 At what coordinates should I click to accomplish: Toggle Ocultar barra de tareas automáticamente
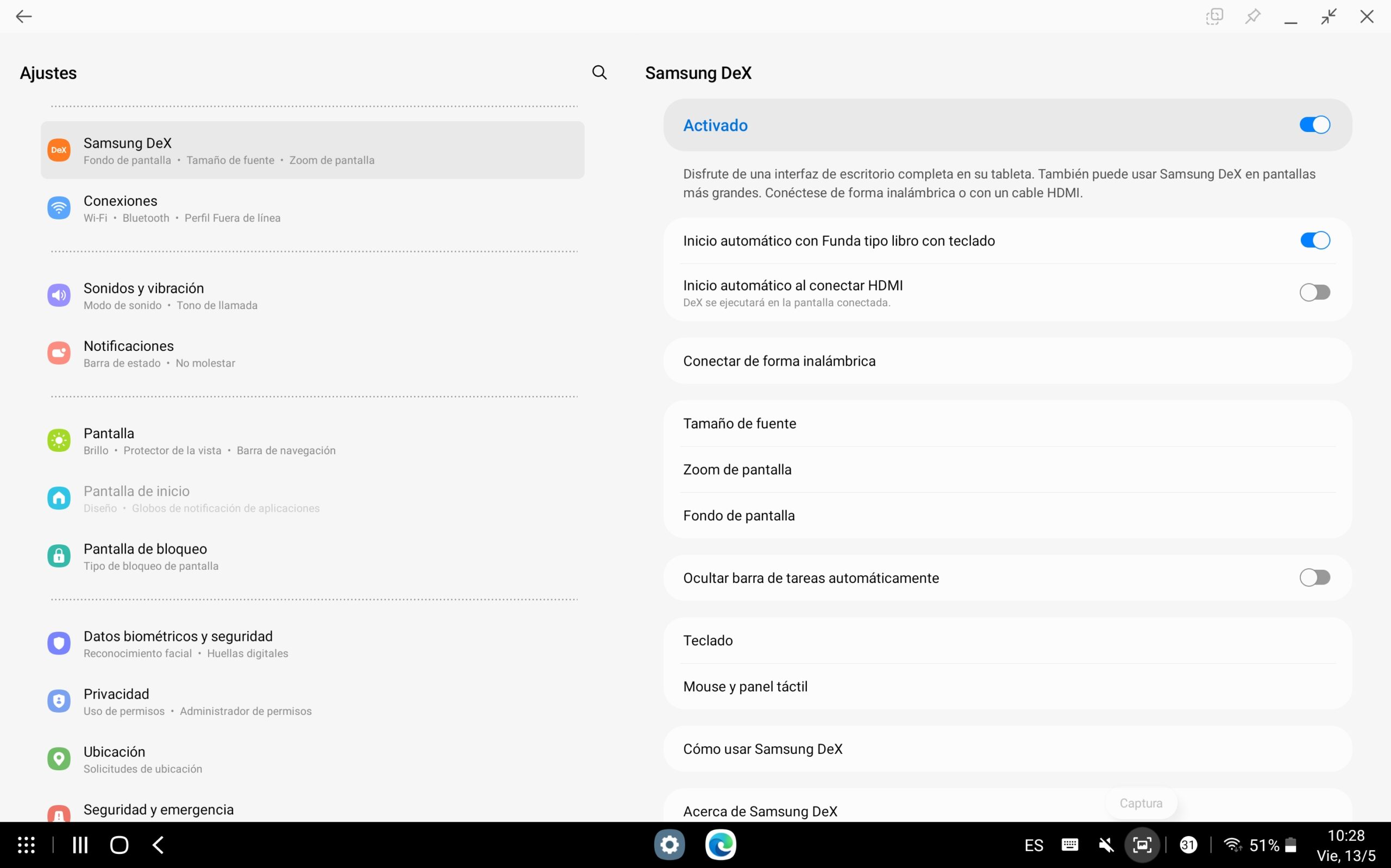pyautogui.click(x=1314, y=577)
